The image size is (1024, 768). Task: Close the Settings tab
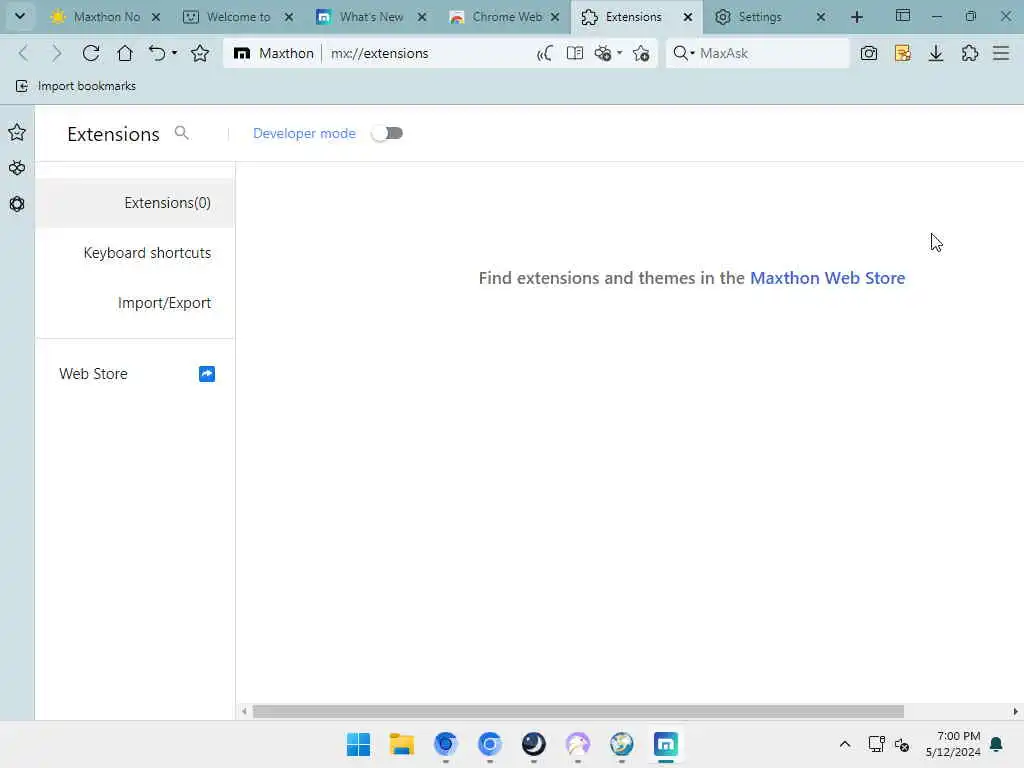pos(821,17)
